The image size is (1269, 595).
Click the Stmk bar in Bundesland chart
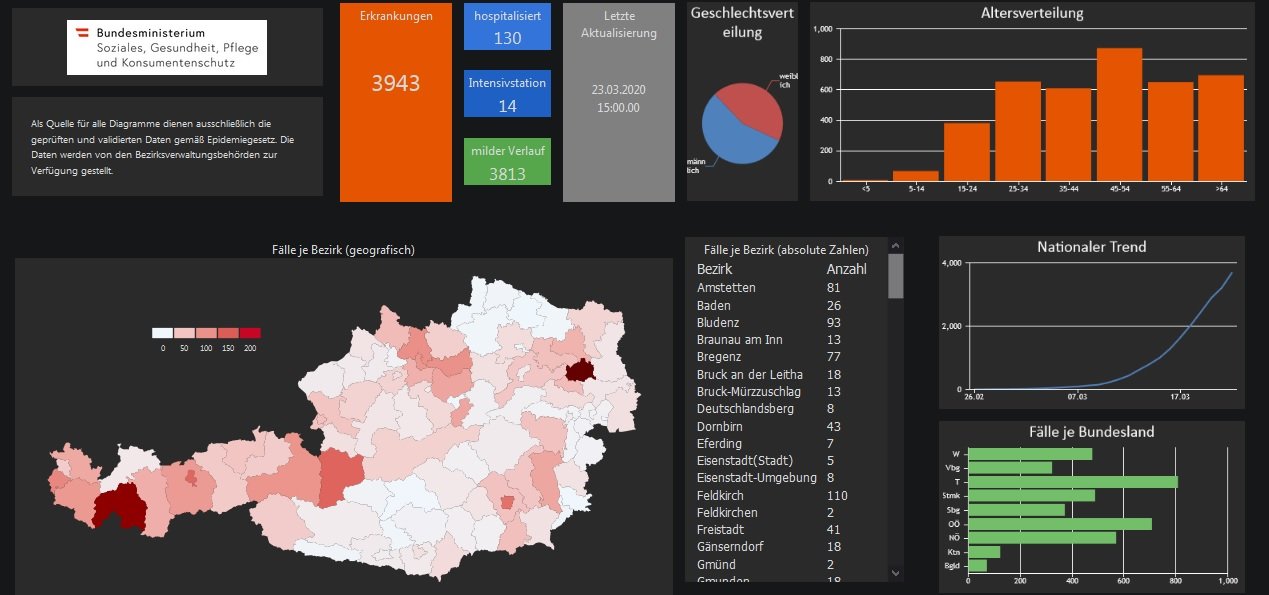pos(1032,495)
